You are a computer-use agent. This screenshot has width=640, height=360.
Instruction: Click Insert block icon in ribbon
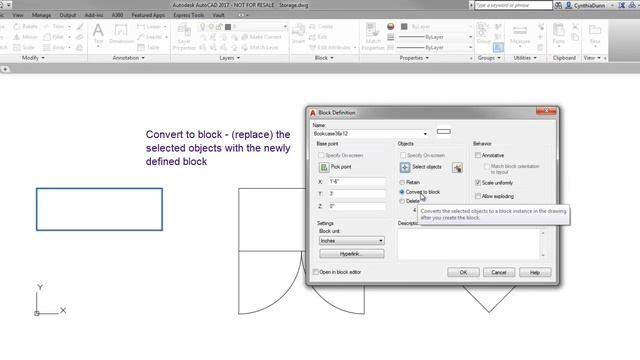click(298, 34)
